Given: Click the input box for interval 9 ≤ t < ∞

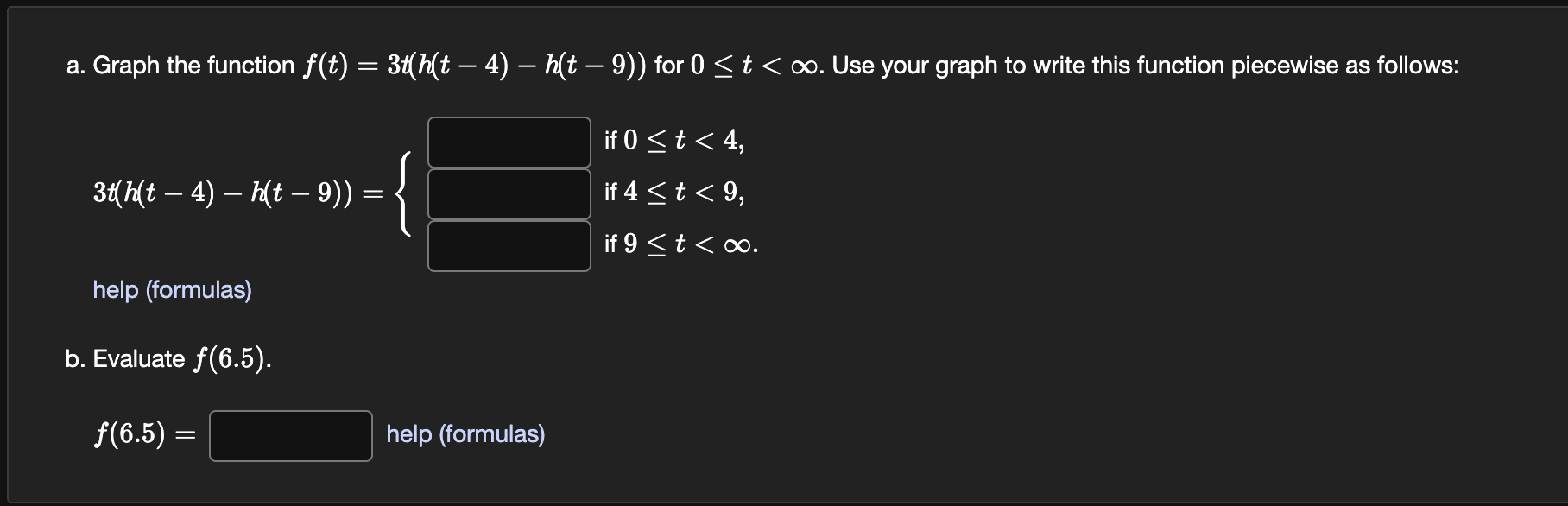Looking at the screenshot, I should coord(508,249).
